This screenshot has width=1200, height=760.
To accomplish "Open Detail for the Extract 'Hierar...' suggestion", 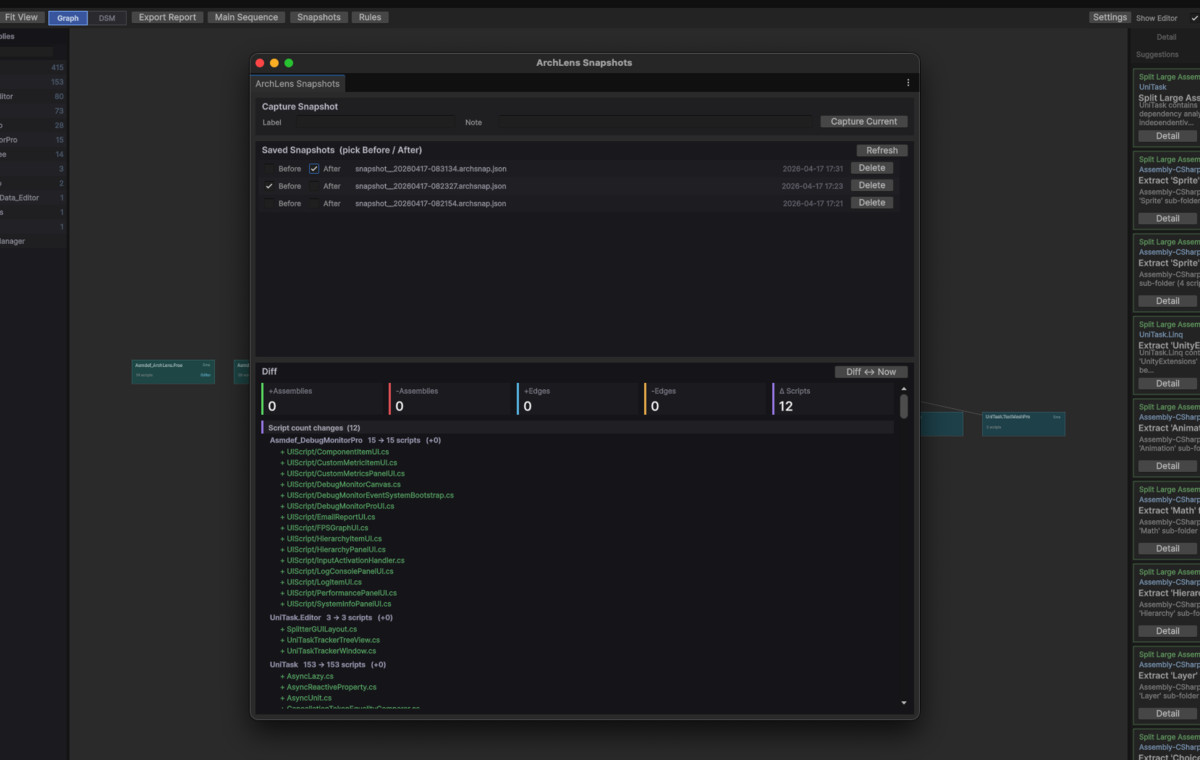I will (x=1168, y=631).
